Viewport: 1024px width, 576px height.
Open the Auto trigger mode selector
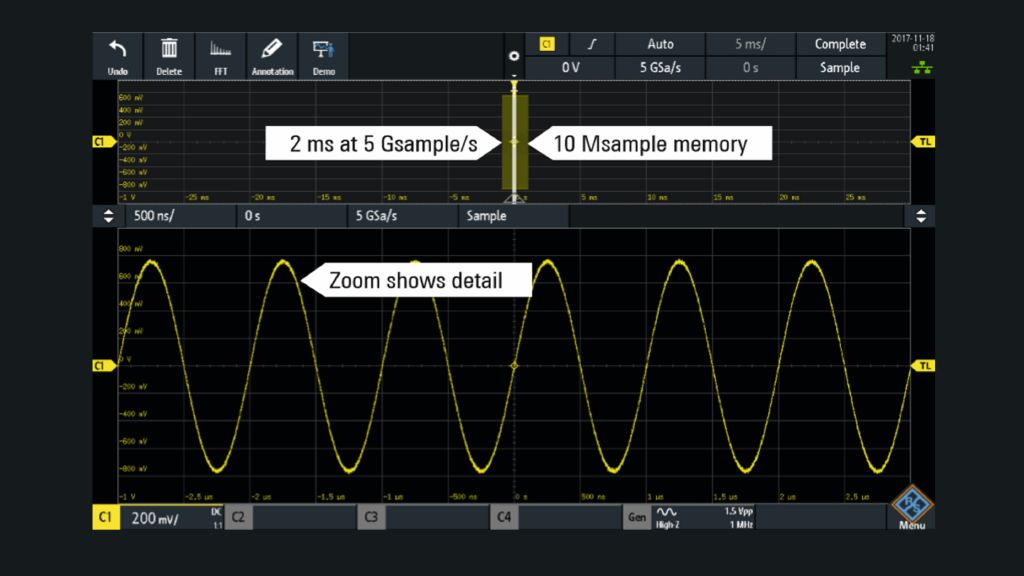[660, 44]
